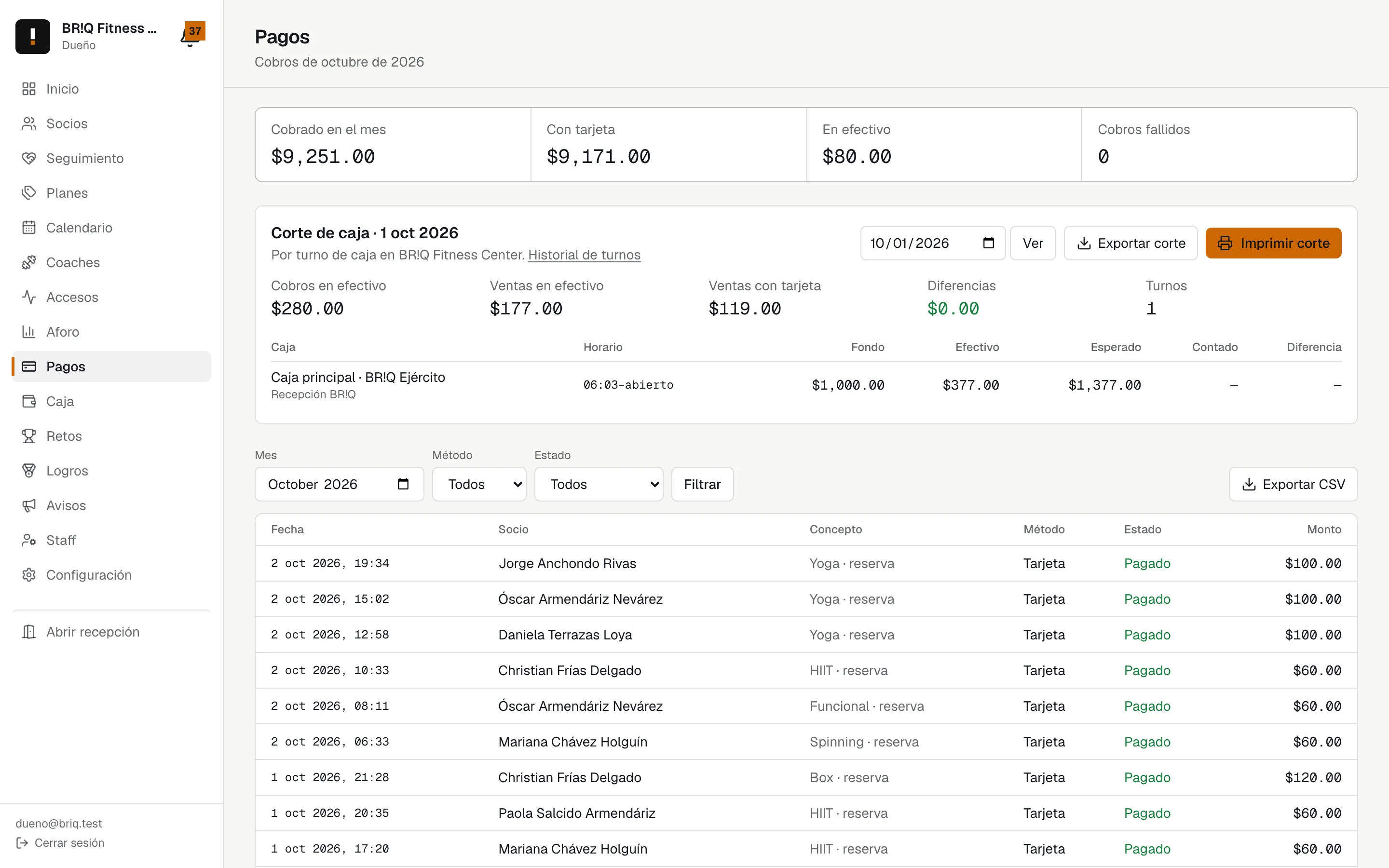This screenshot has width=1389, height=868.
Task: Click the Coaches dumbbell icon
Action: point(29,262)
